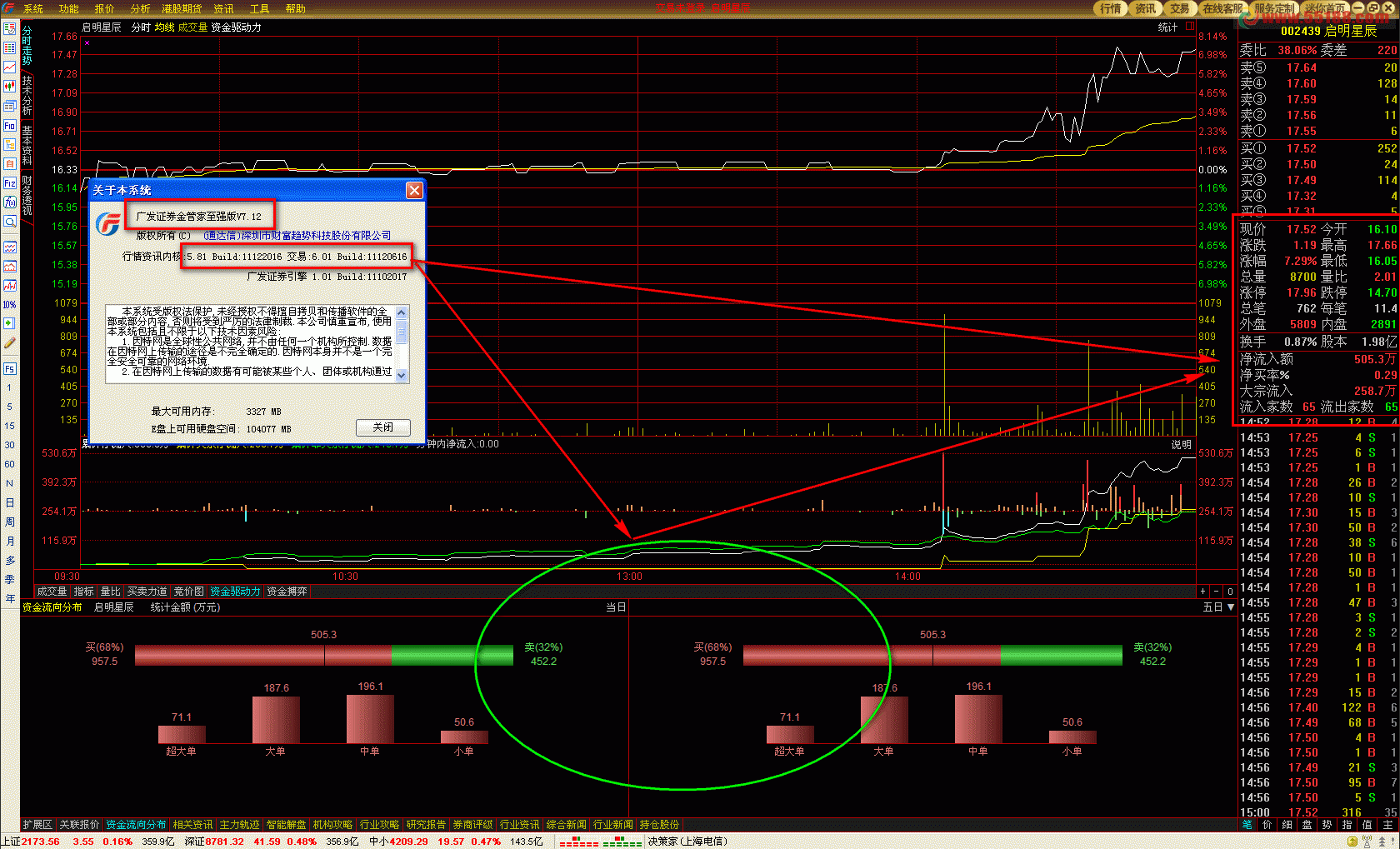Click the topmost list icon in left toolbar

10,29
